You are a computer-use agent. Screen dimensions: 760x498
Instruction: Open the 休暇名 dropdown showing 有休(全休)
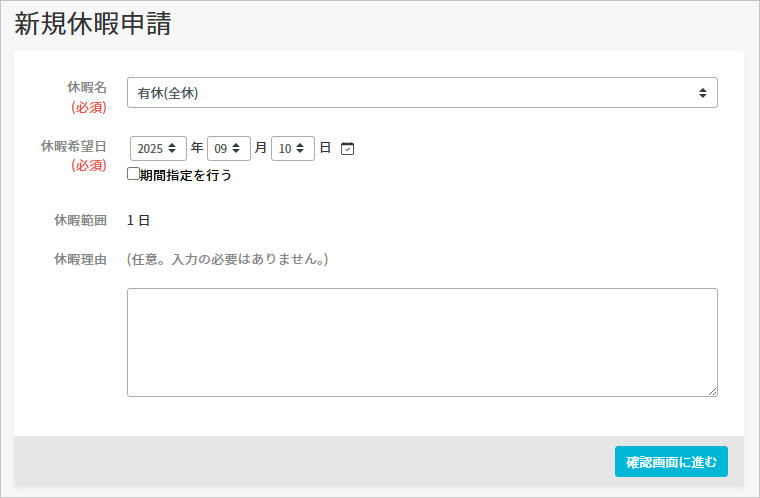(421, 93)
